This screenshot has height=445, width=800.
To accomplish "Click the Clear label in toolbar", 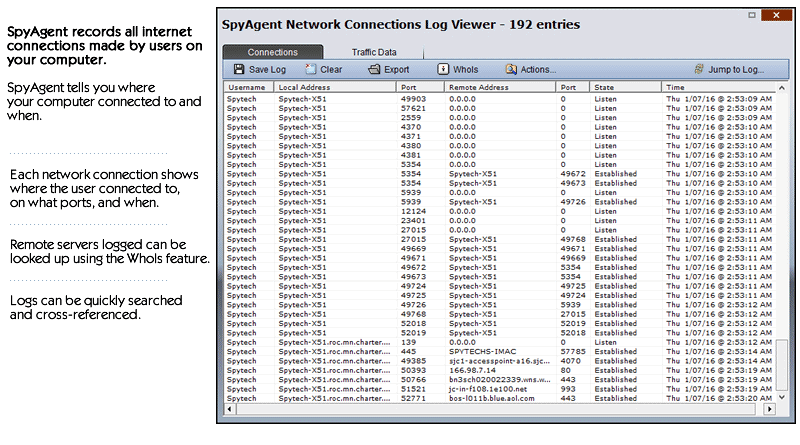I will [331, 69].
